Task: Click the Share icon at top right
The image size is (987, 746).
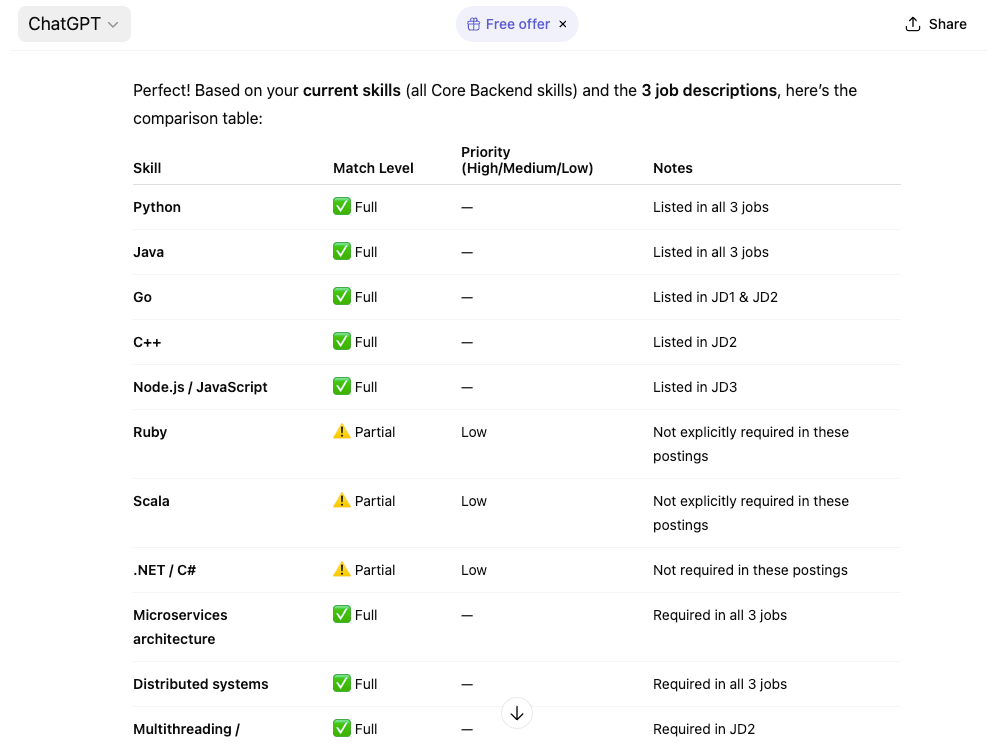Action: pos(911,23)
